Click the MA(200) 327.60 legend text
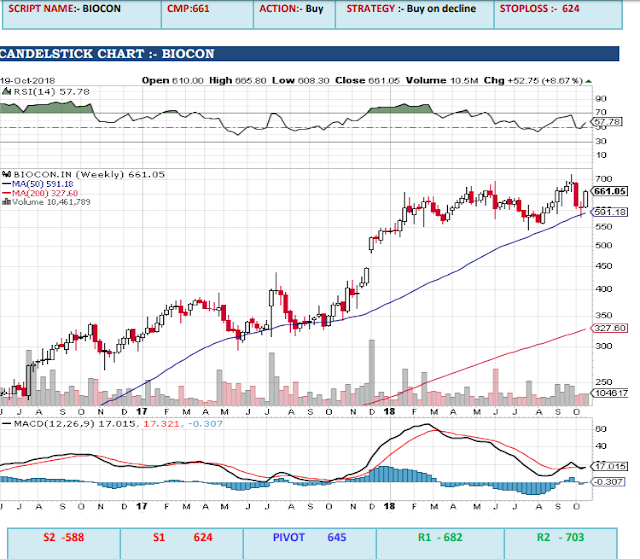 click(45, 193)
